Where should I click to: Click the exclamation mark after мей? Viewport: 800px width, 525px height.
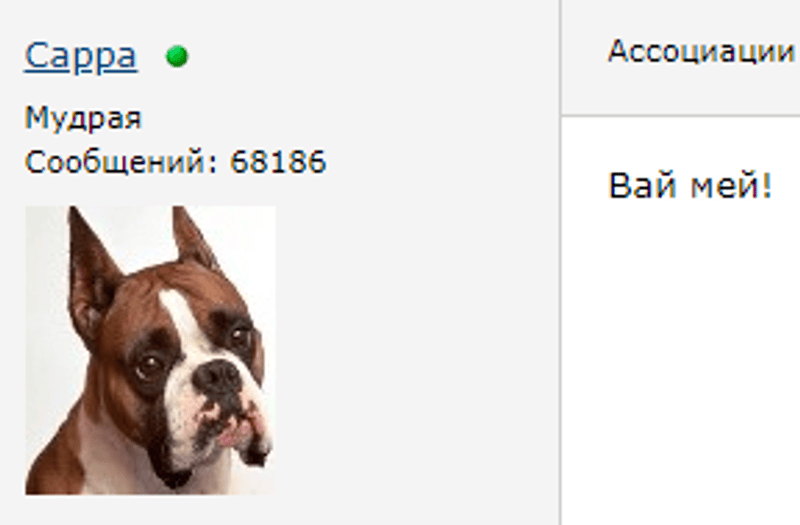tap(767, 185)
